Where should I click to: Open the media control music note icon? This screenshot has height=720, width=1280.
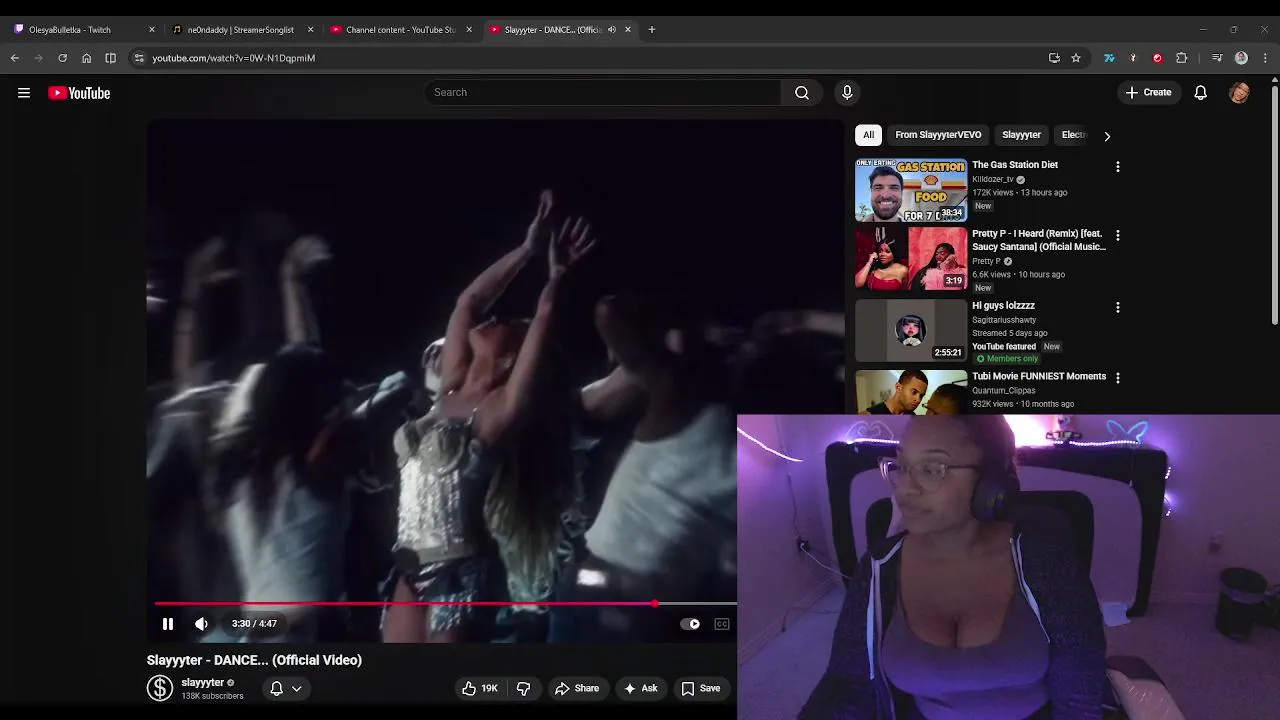click(1217, 58)
